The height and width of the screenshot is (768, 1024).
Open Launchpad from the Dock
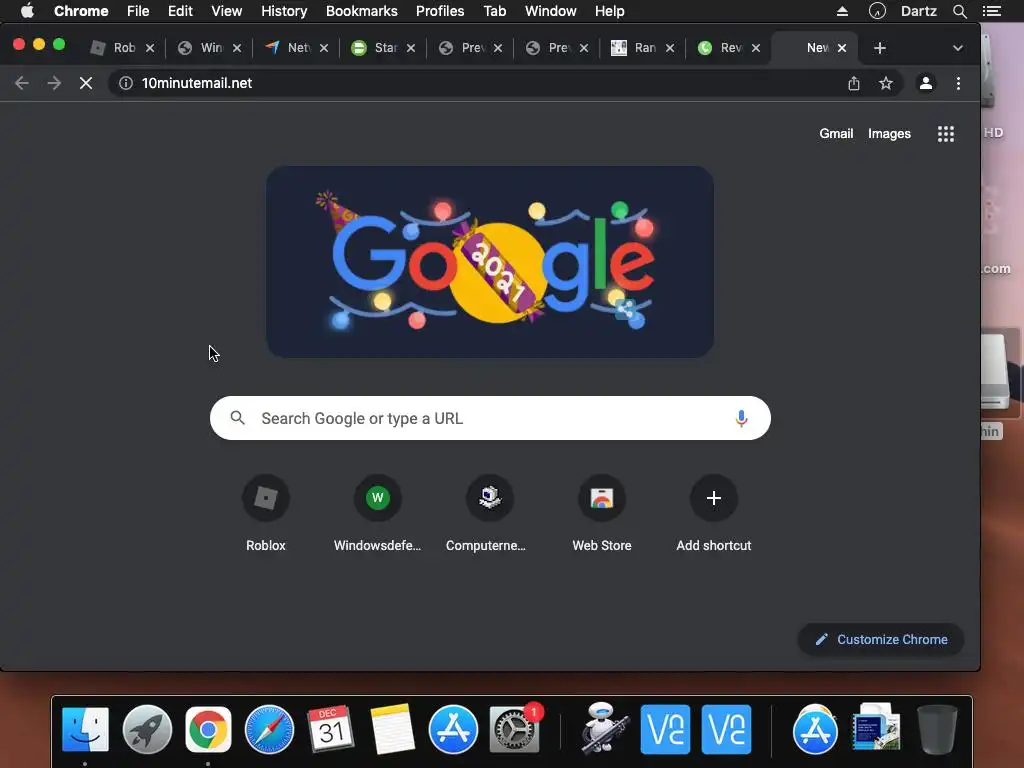tap(147, 729)
